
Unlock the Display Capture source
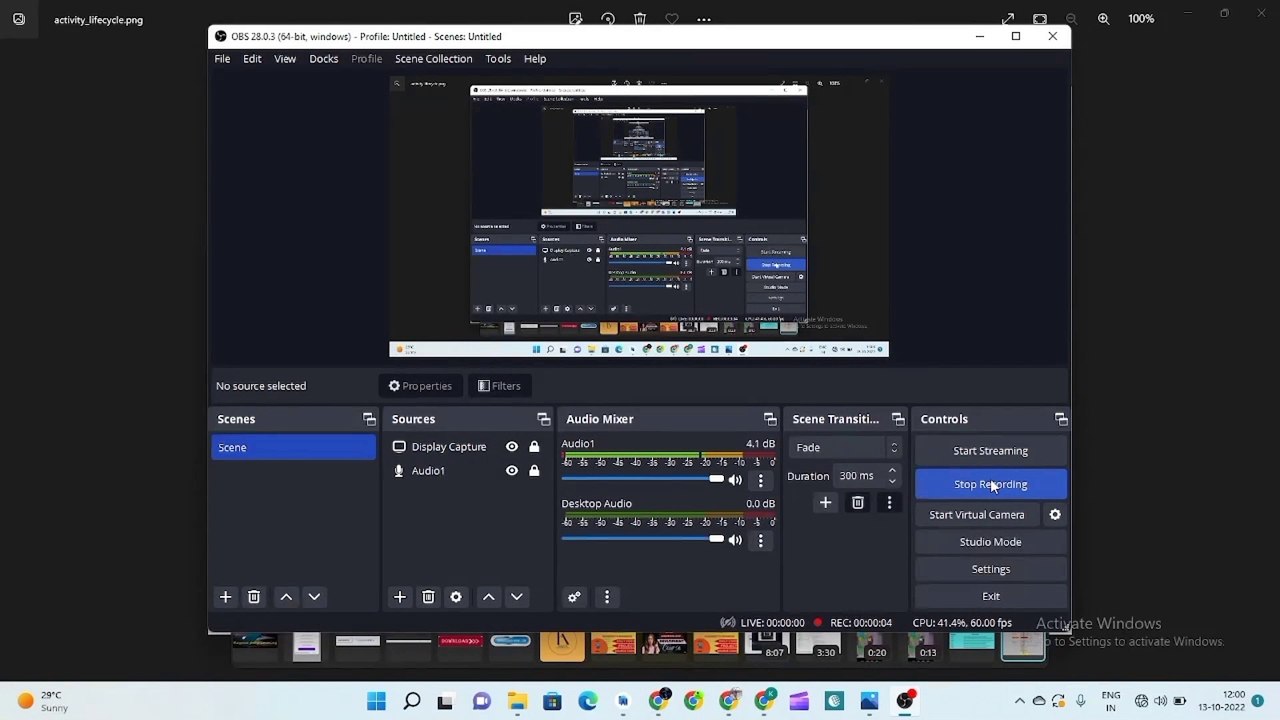[x=534, y=447]
